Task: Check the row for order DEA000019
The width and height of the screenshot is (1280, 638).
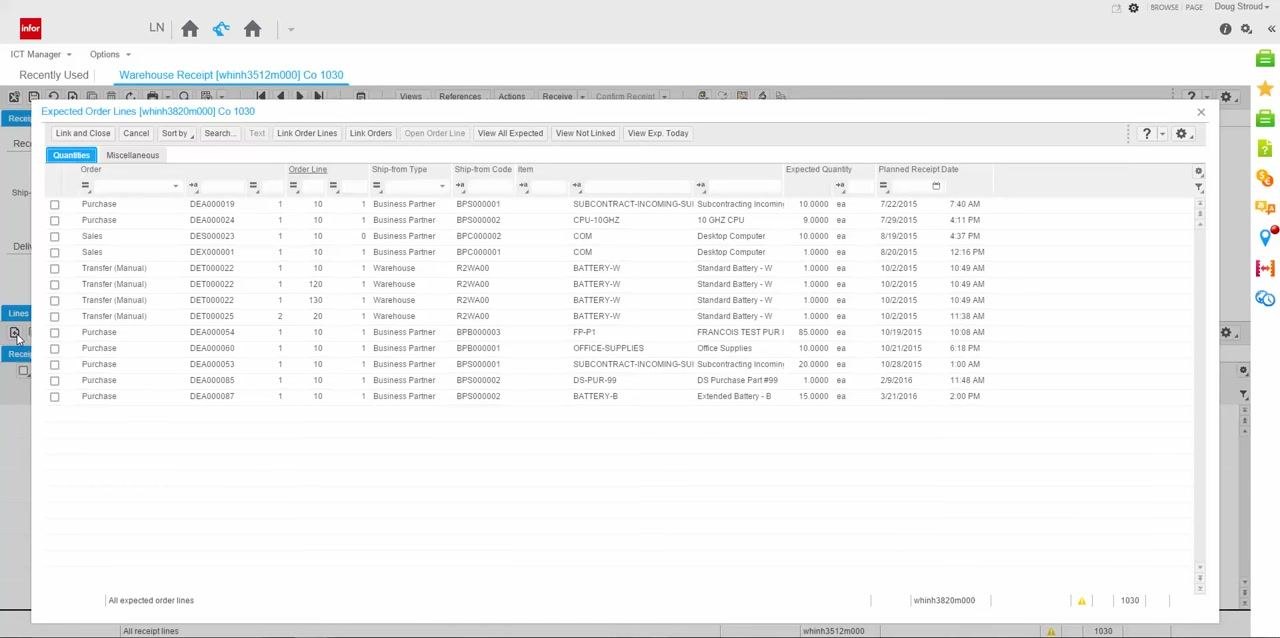Action: (x=55, y=204)
